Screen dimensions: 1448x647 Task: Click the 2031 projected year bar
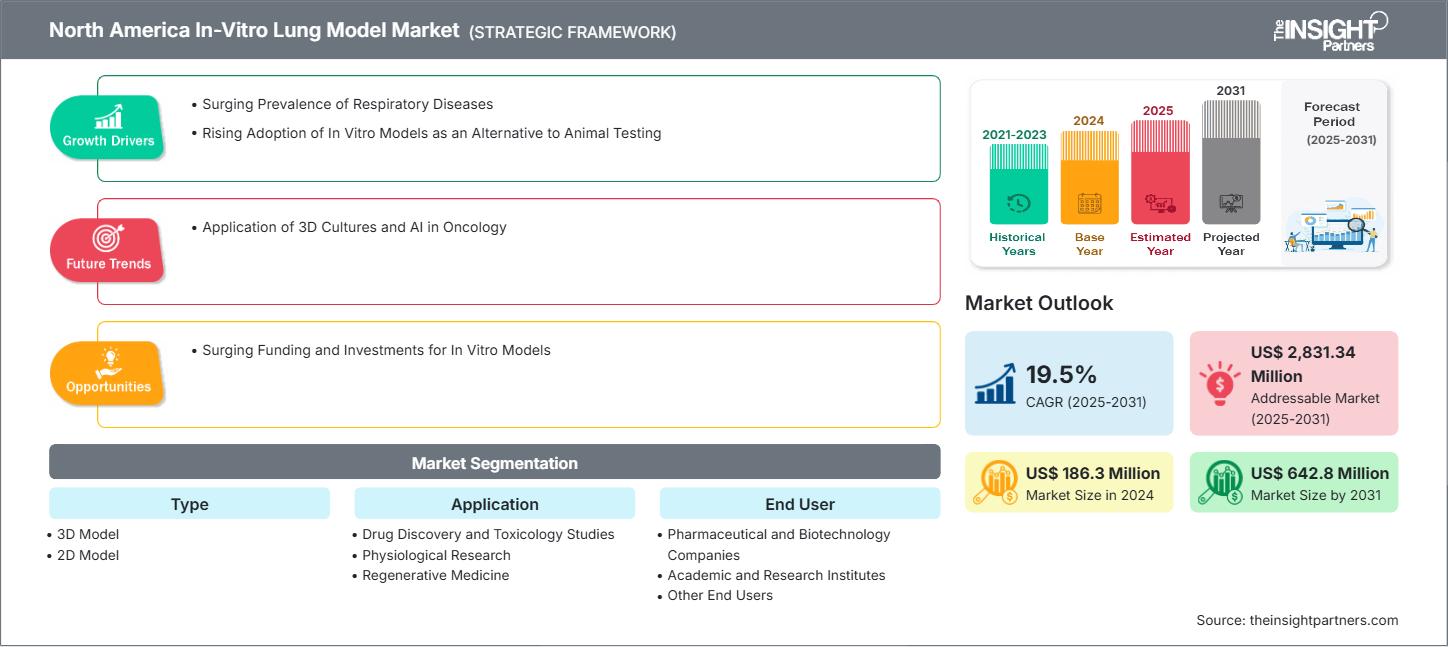coord(1231,162)
